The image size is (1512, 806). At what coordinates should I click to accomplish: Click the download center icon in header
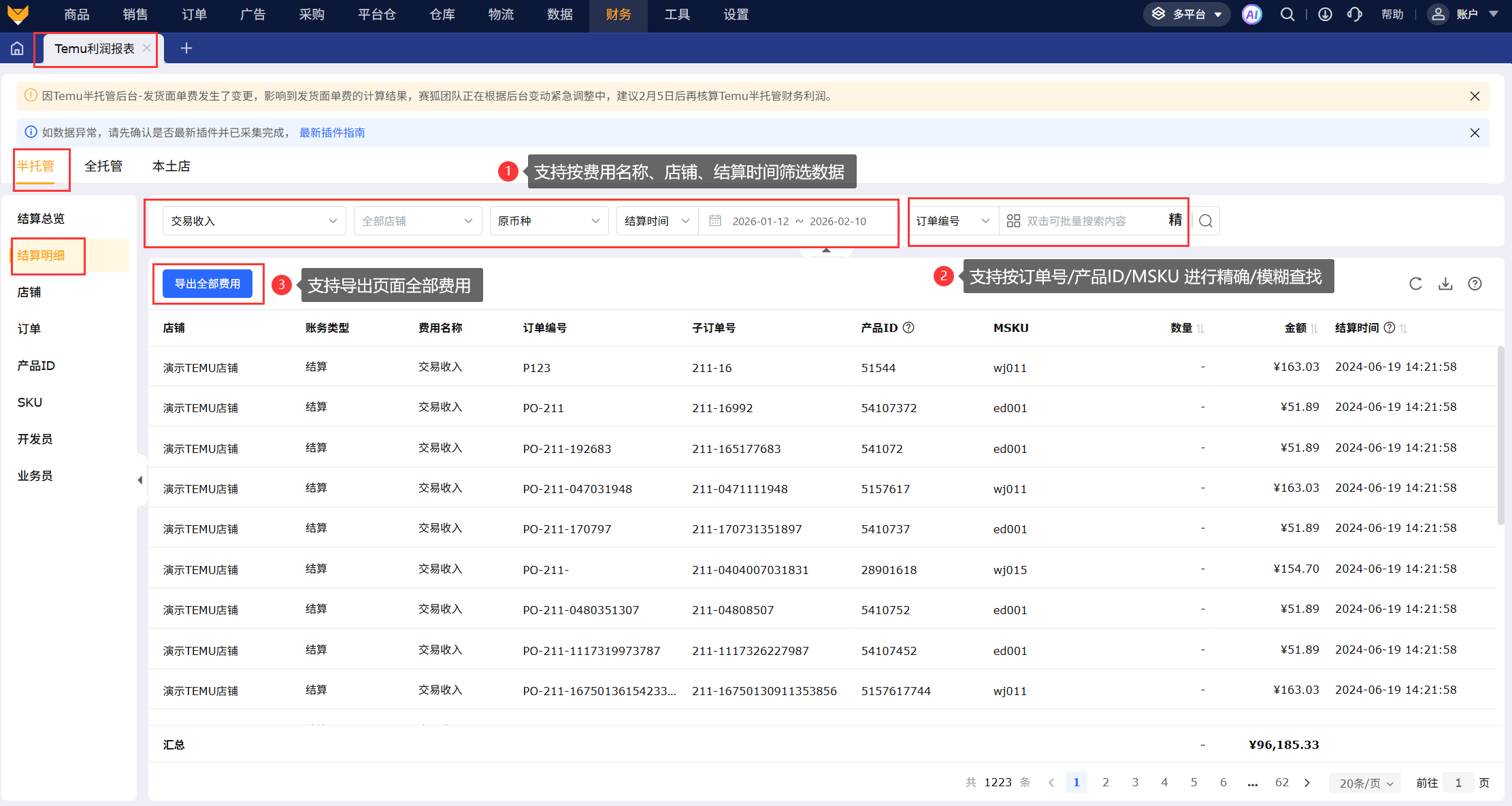(1325, 14)
